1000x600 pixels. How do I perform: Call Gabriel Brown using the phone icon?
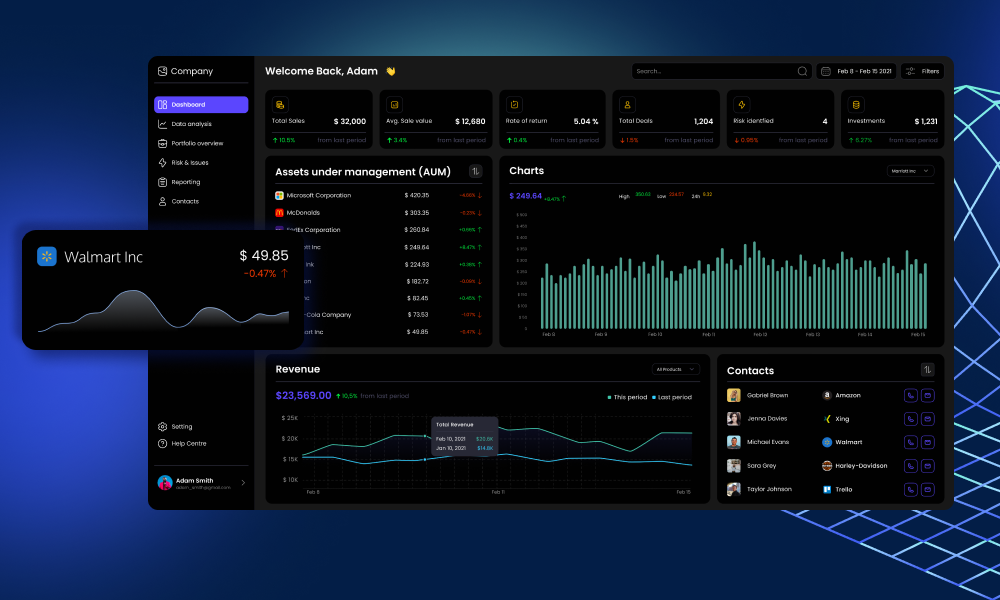(x=911, y=395)
